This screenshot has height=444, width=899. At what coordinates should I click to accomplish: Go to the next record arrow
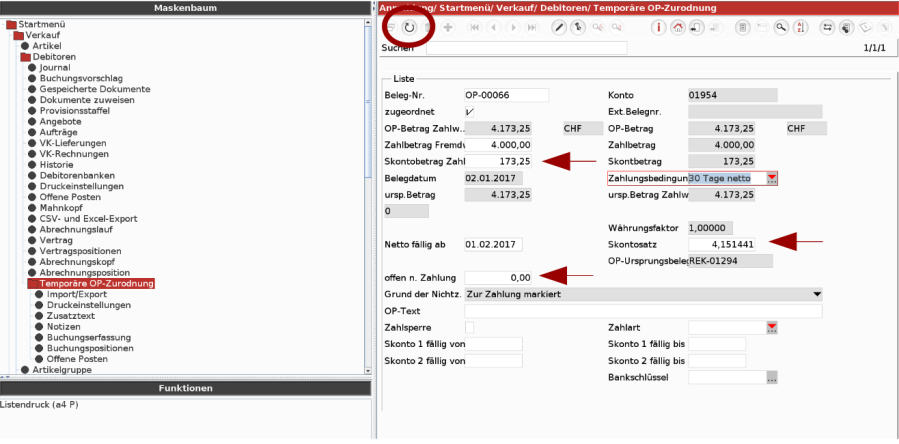pyautogui.click(x=513, y=27)
